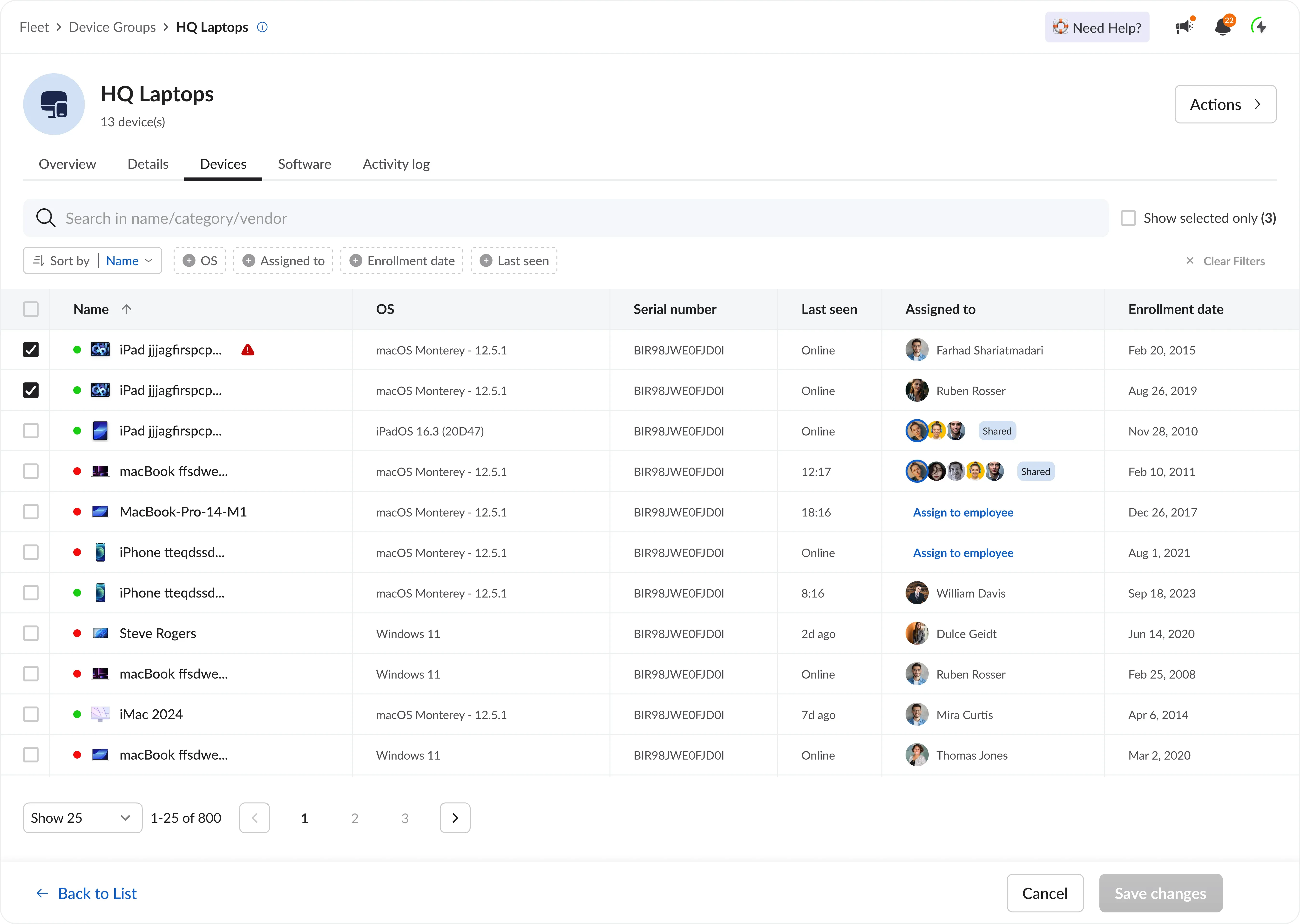Click the plus icon on OS filter

(x=189, y=261)
